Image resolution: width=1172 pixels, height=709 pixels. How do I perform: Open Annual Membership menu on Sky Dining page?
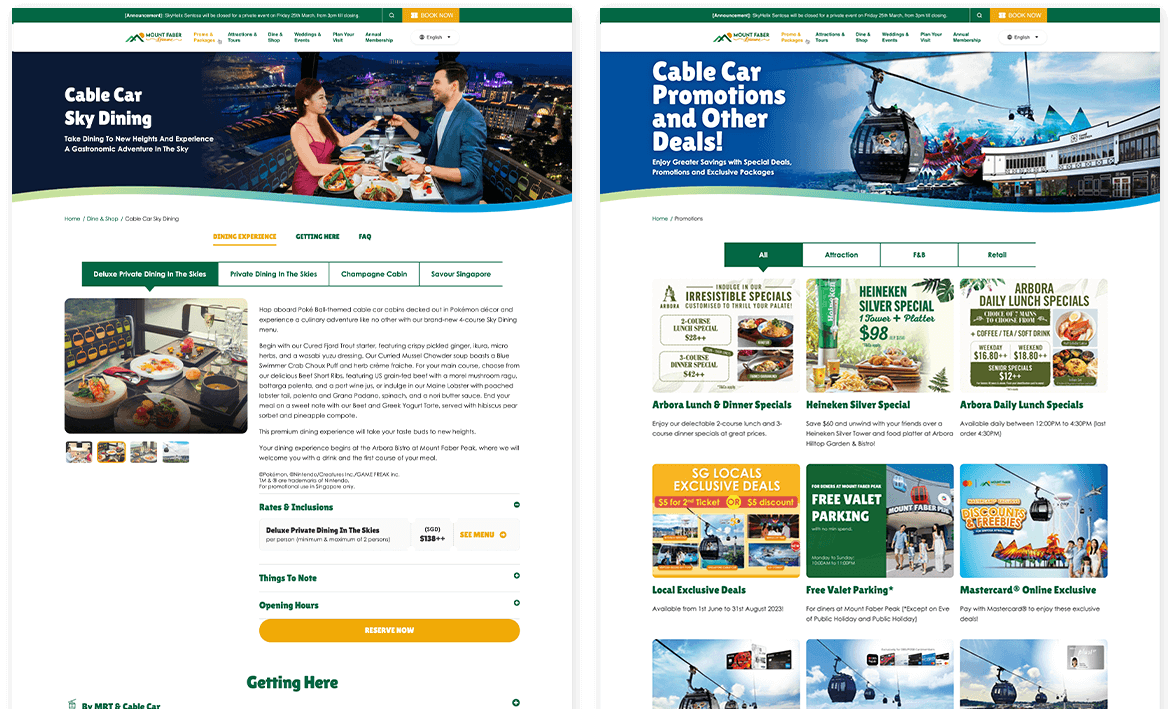[379, 37]
